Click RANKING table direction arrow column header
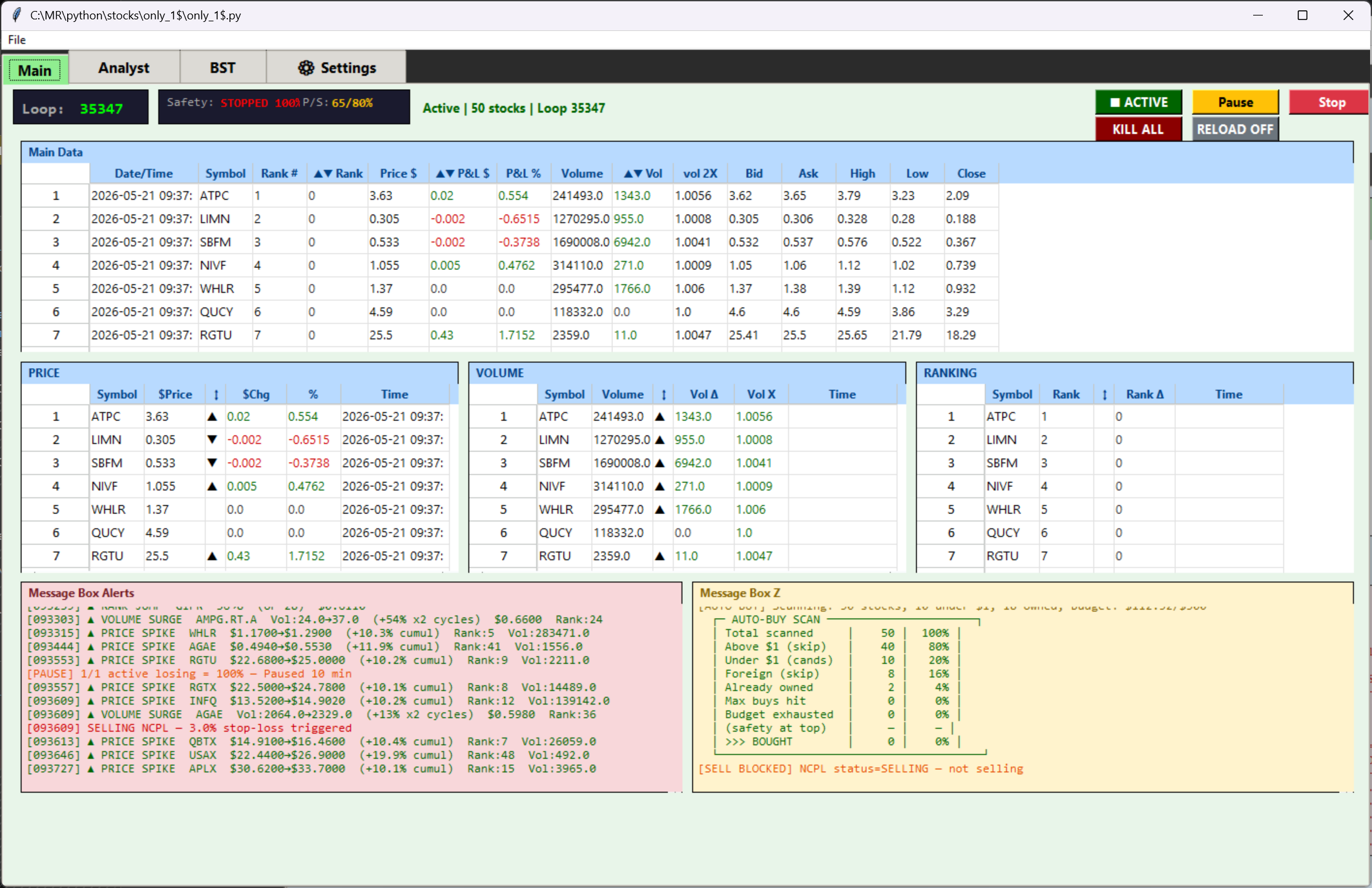The height and width of the screenshot is (888, 1372). pyautogui.click(x=1105, y=395)
